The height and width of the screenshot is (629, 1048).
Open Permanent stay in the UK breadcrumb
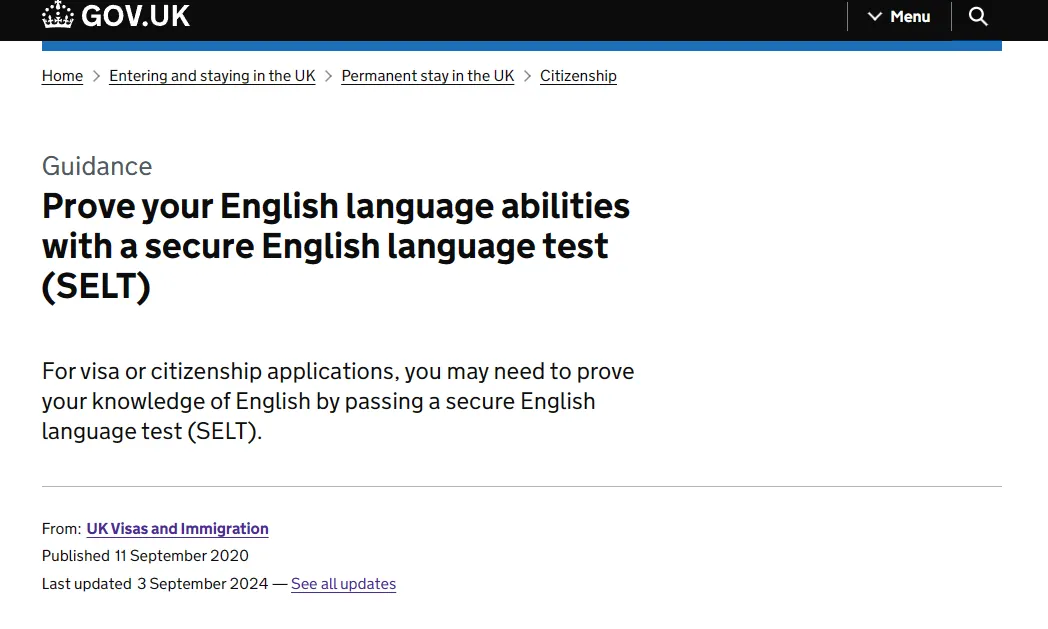(428, 76)
